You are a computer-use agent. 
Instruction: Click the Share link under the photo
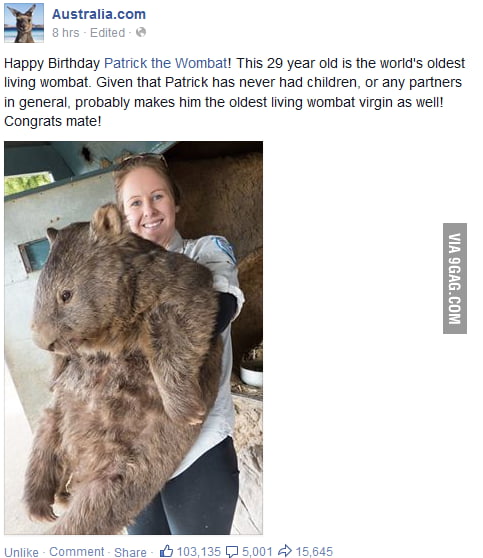click(130, 552)
